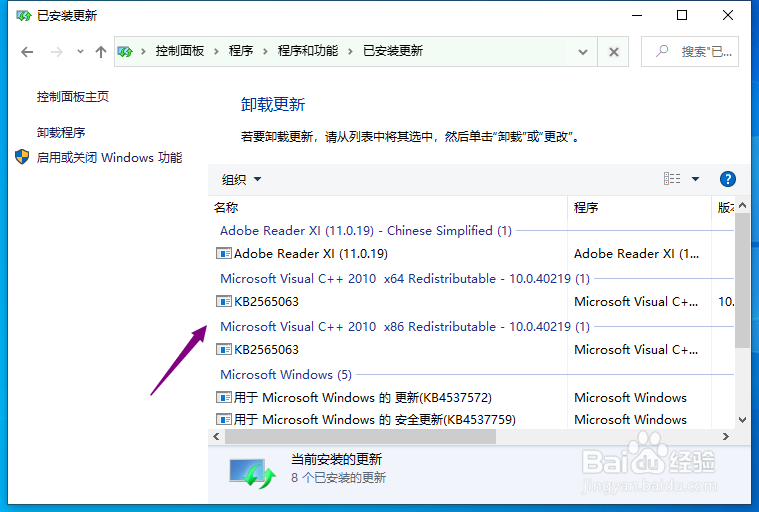Click Adobe Reader XI (1... program cell
The width and height of the screenshot is (759, 512).
point(636,254)
